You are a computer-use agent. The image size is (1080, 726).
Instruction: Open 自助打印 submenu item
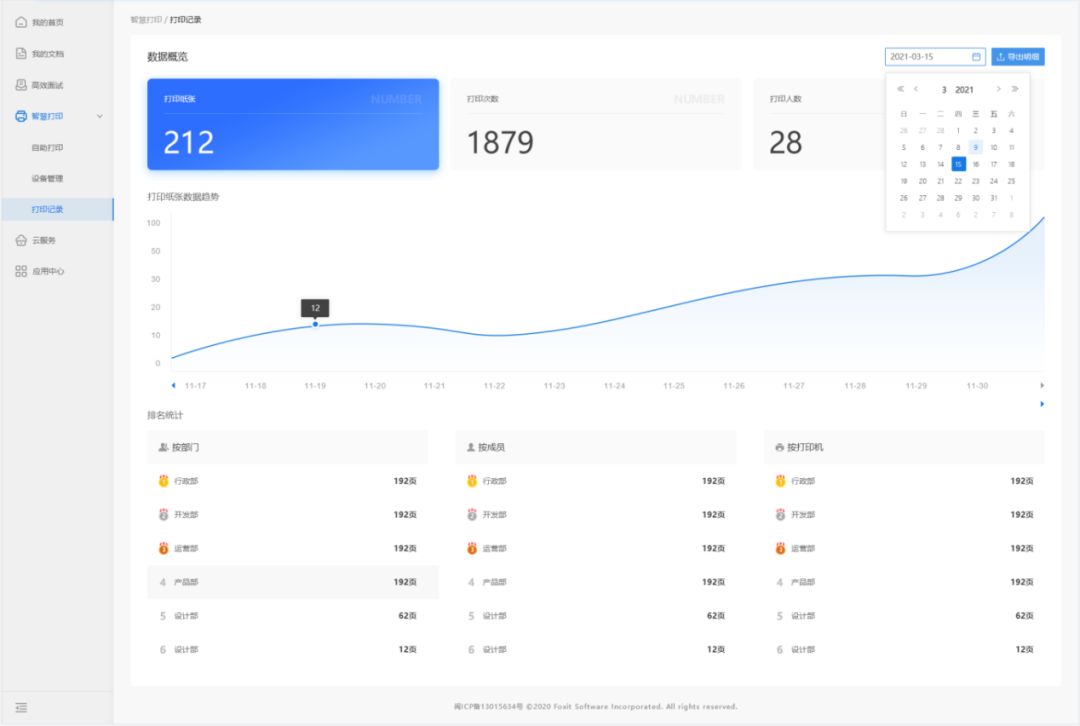click(x=47, y=147)
